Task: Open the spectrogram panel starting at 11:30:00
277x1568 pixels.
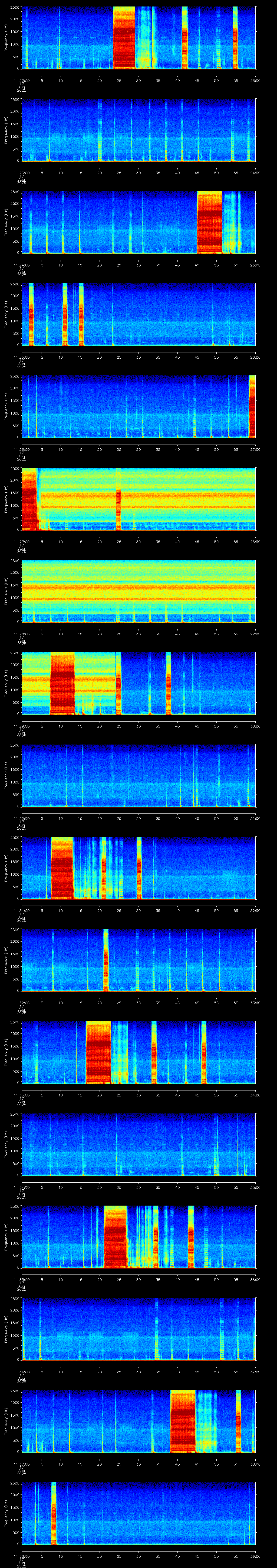Action: [138, 775]
